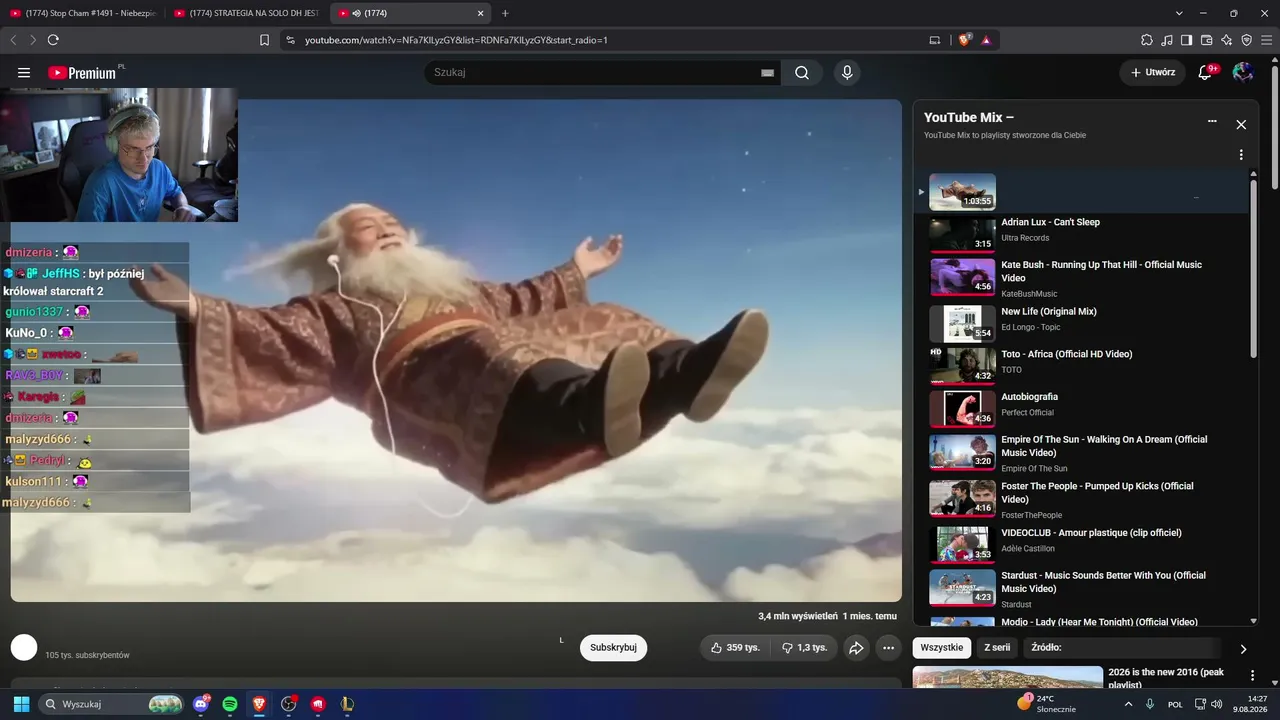Open the taskbar volume control

click(x=1216, y=704)
